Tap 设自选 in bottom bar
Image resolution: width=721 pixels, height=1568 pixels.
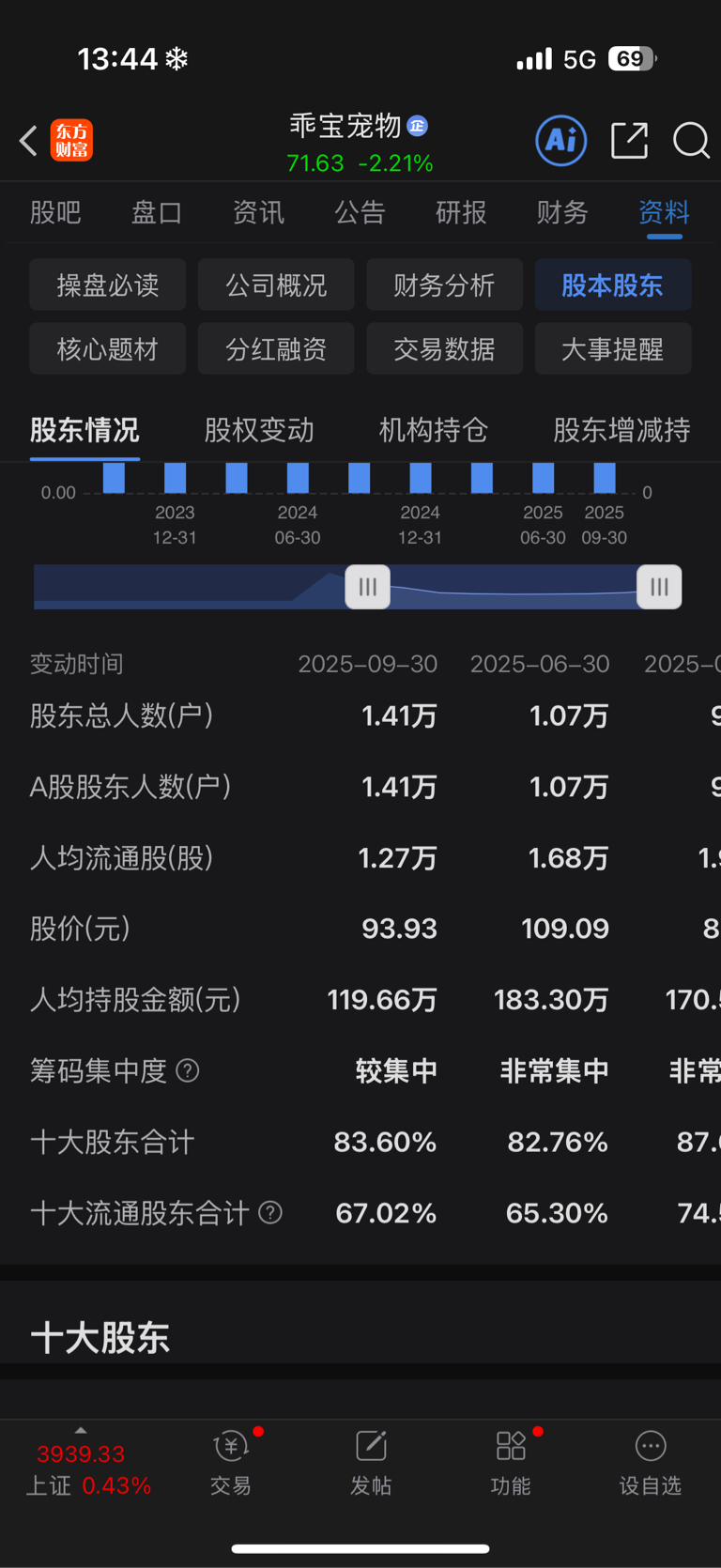click(650, 1463)
